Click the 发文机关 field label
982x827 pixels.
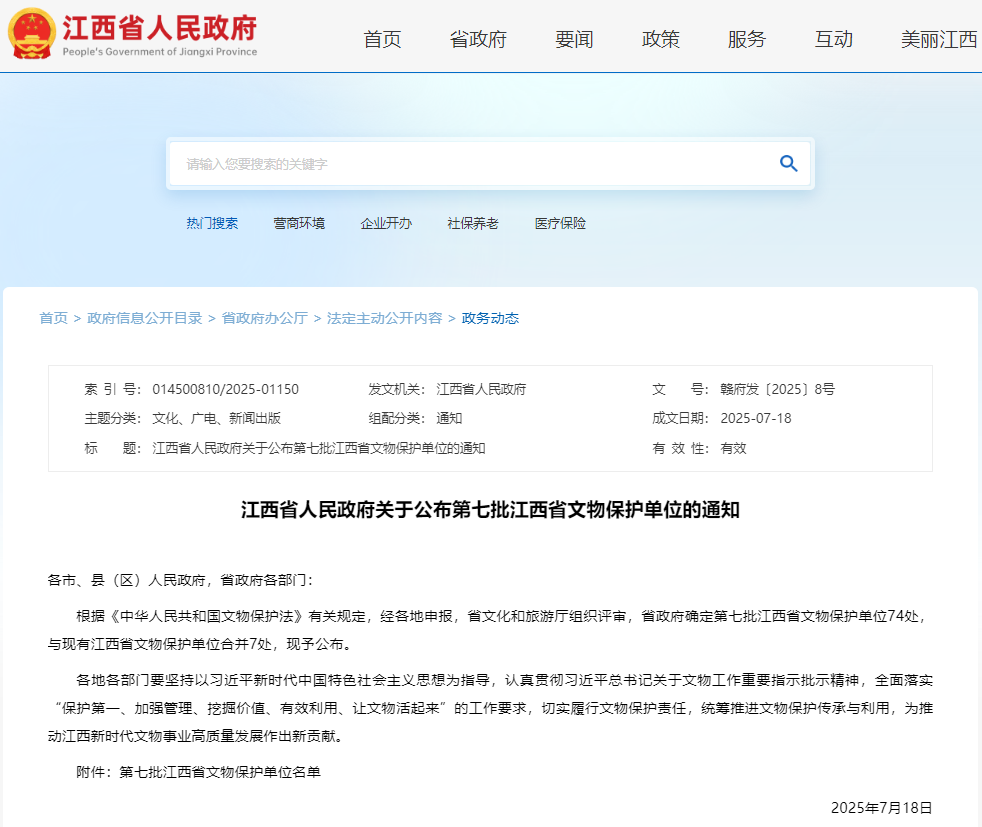(x=396, y=389)
